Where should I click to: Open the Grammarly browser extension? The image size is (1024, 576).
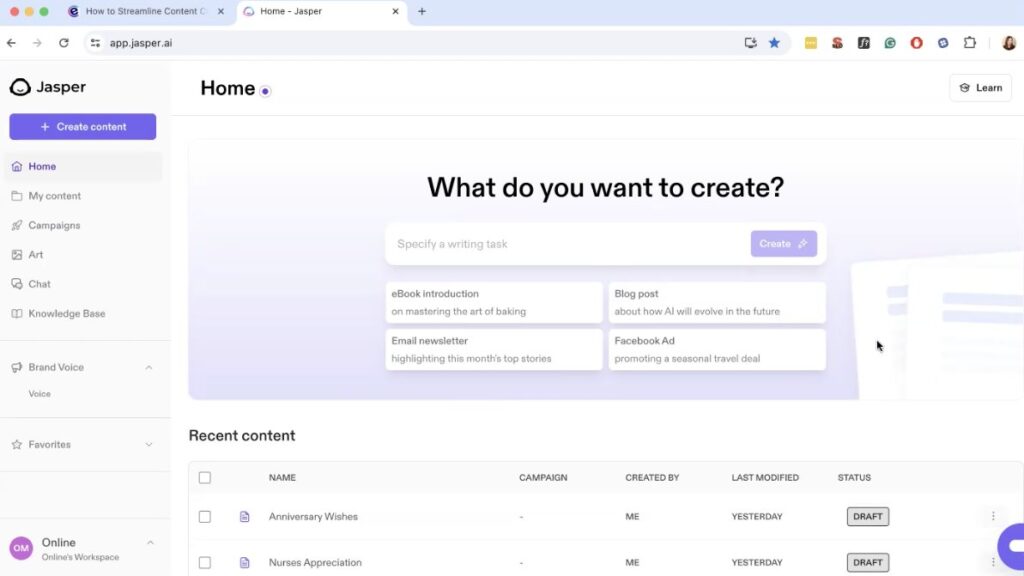pyautogui.click(x=889, y=43)
